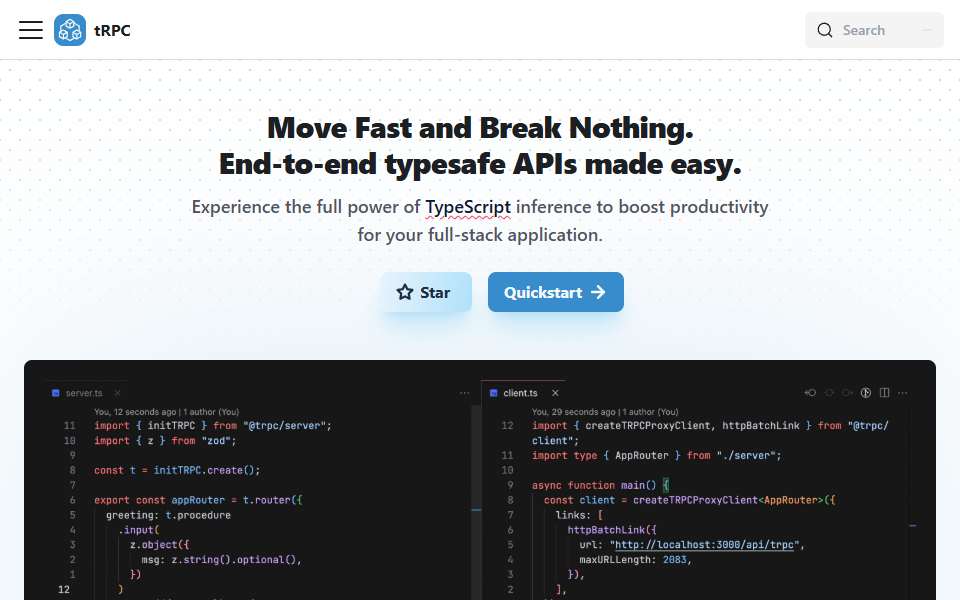Screen dimensions: 960x600
Task: Click the star icon in the Star button
Action: point(405,292)
